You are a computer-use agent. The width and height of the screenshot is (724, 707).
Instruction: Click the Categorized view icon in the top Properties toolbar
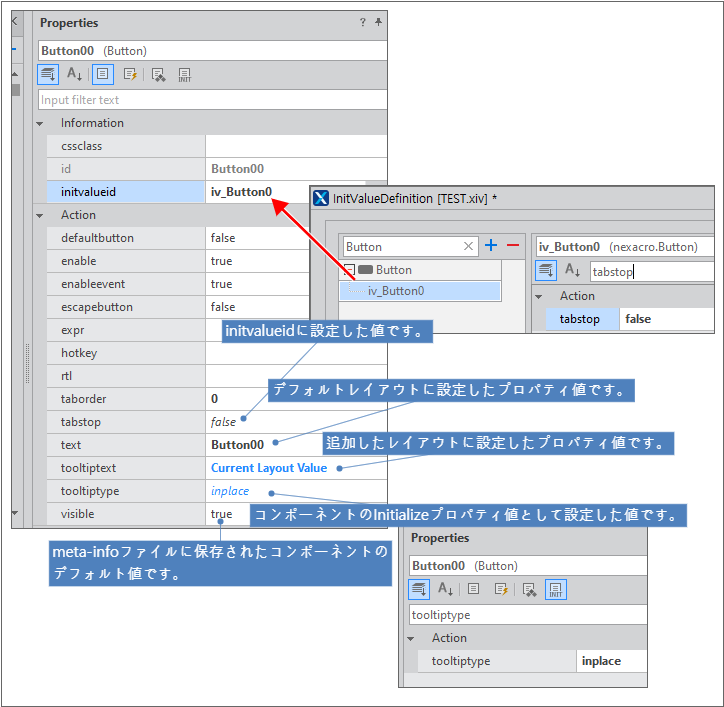[x=48, y=74]
